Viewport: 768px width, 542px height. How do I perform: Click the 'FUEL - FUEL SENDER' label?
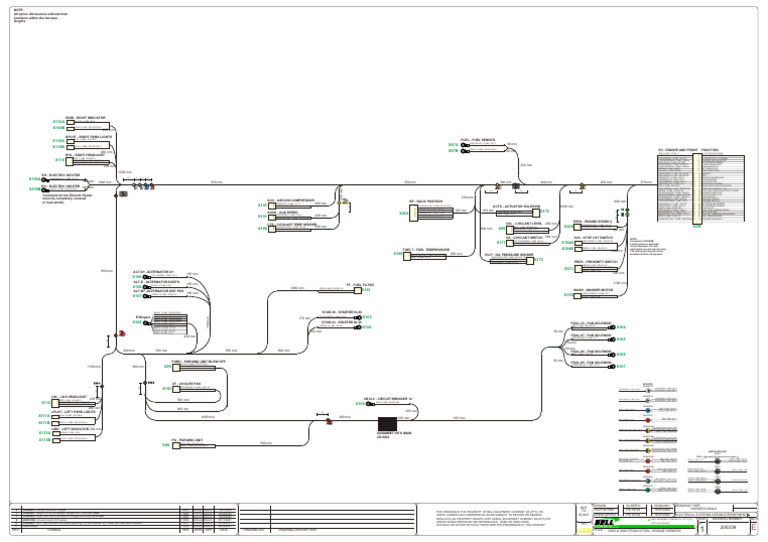[x=477, y=140]
